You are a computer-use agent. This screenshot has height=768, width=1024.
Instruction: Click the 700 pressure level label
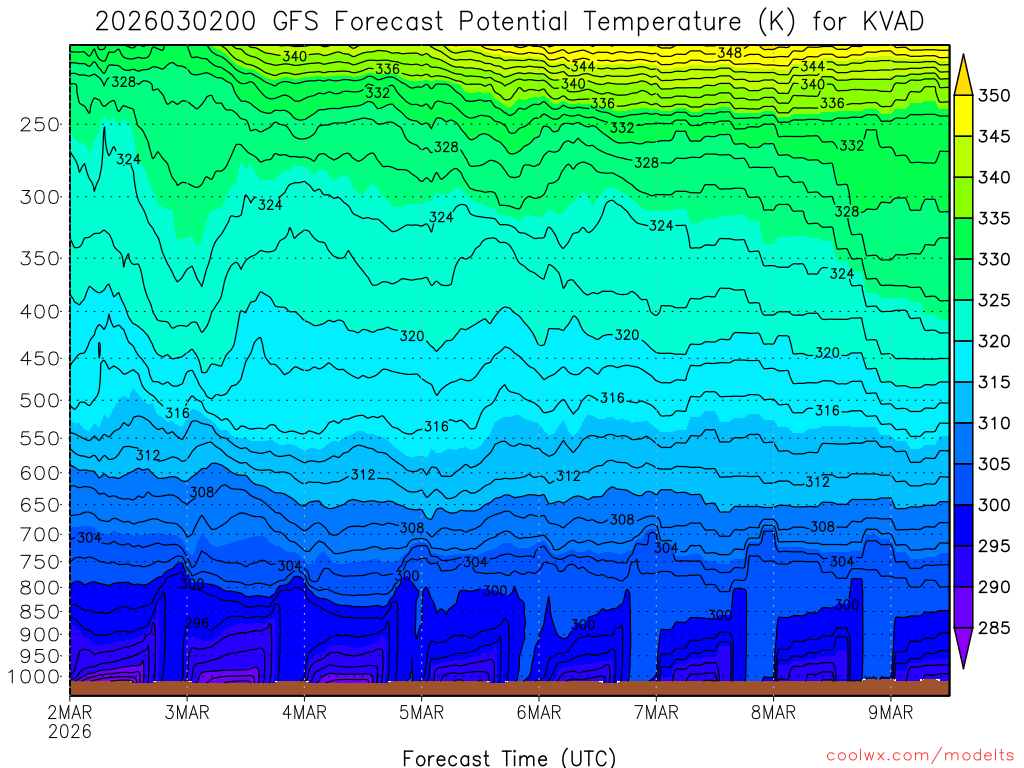[40, 534]
